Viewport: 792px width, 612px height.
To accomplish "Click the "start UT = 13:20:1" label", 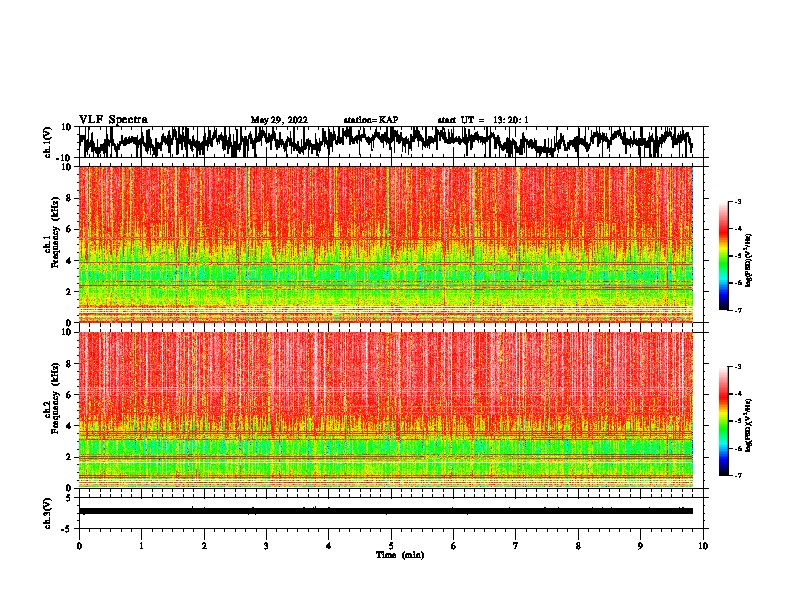I will 483,120.
